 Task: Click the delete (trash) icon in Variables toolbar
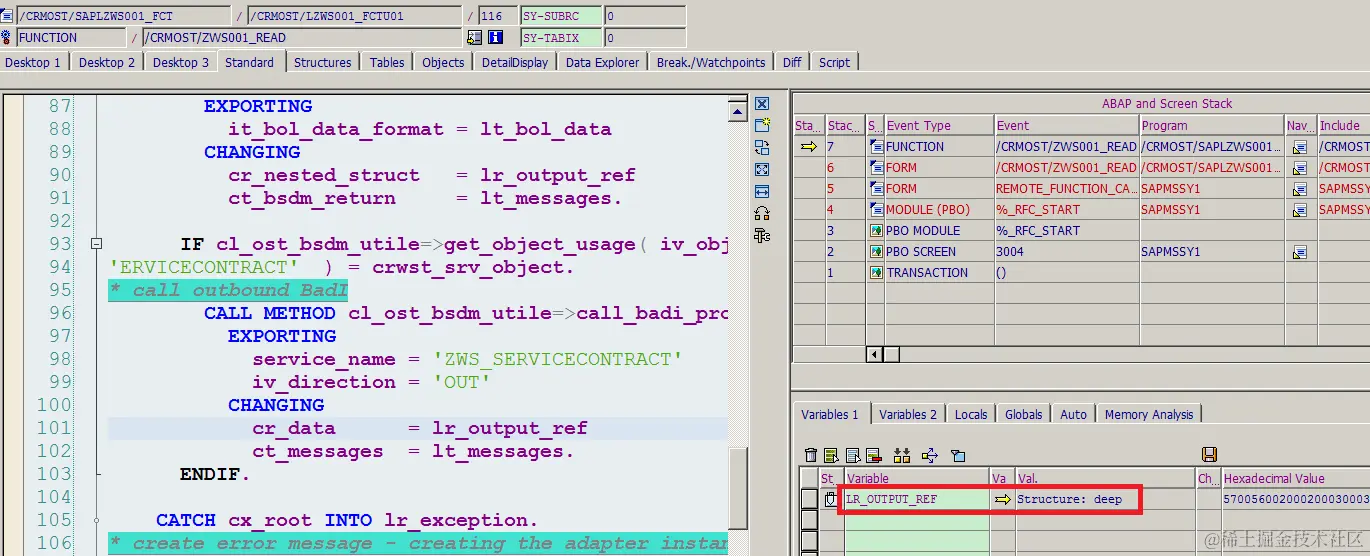(811, 455)
